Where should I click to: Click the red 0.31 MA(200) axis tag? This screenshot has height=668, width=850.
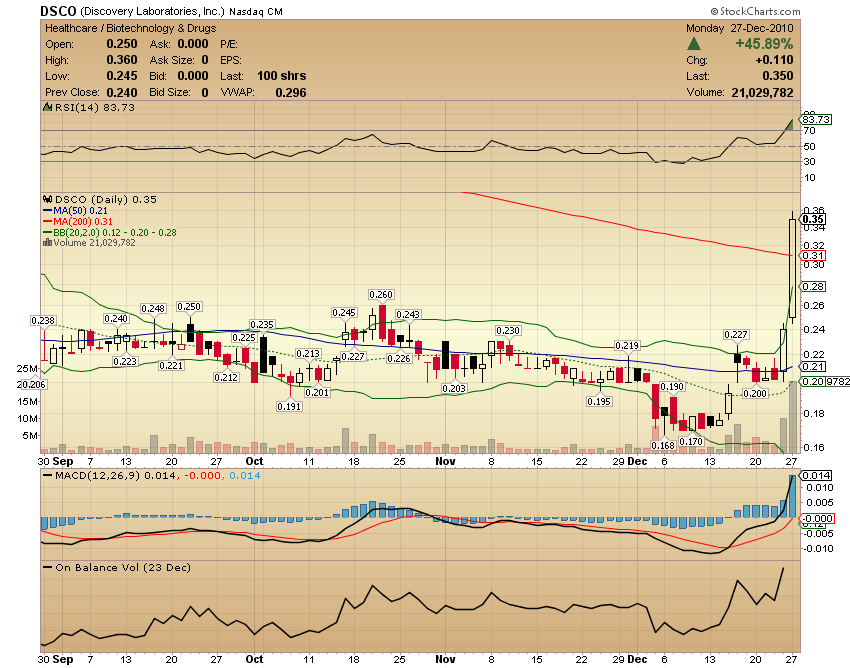(x=813, y=255)
